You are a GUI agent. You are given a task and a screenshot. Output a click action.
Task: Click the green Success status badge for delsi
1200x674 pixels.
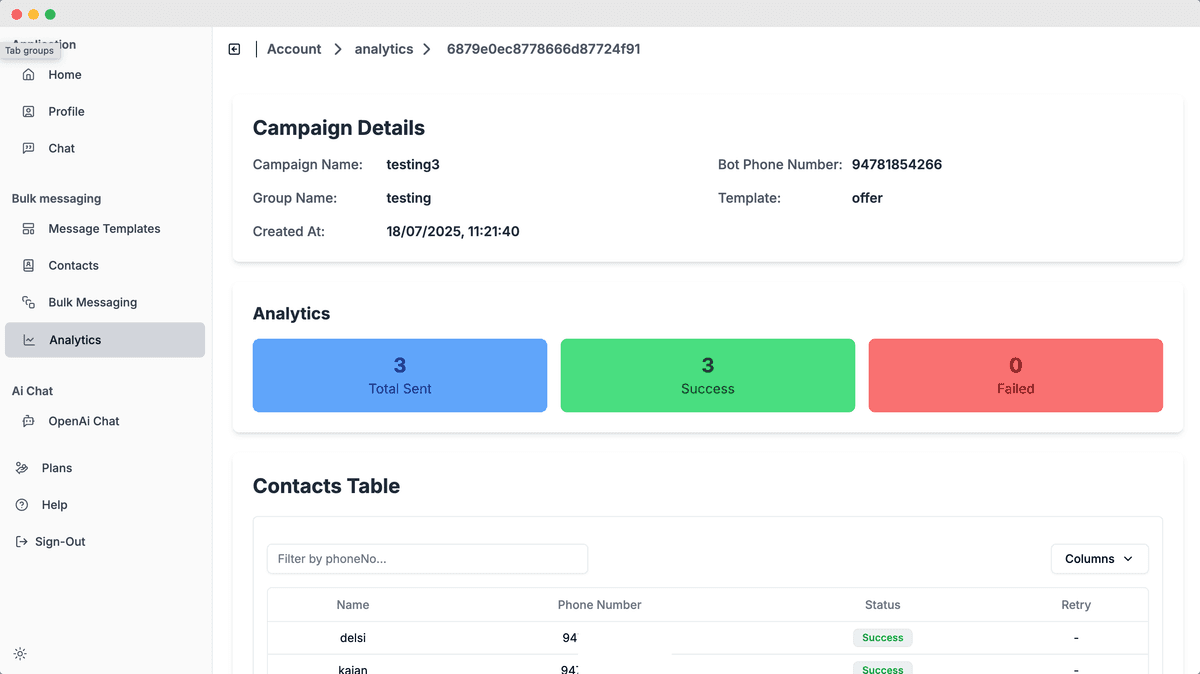[882, 637]
